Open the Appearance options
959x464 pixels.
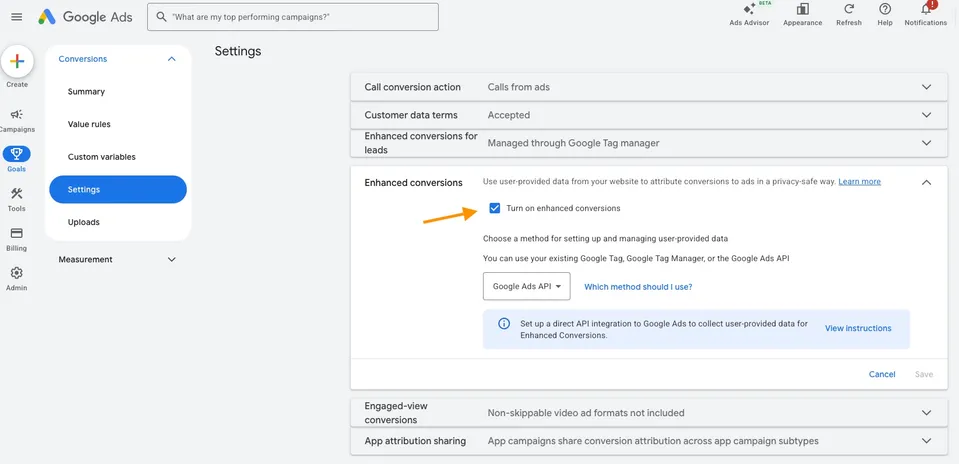[x=802, y=15]
